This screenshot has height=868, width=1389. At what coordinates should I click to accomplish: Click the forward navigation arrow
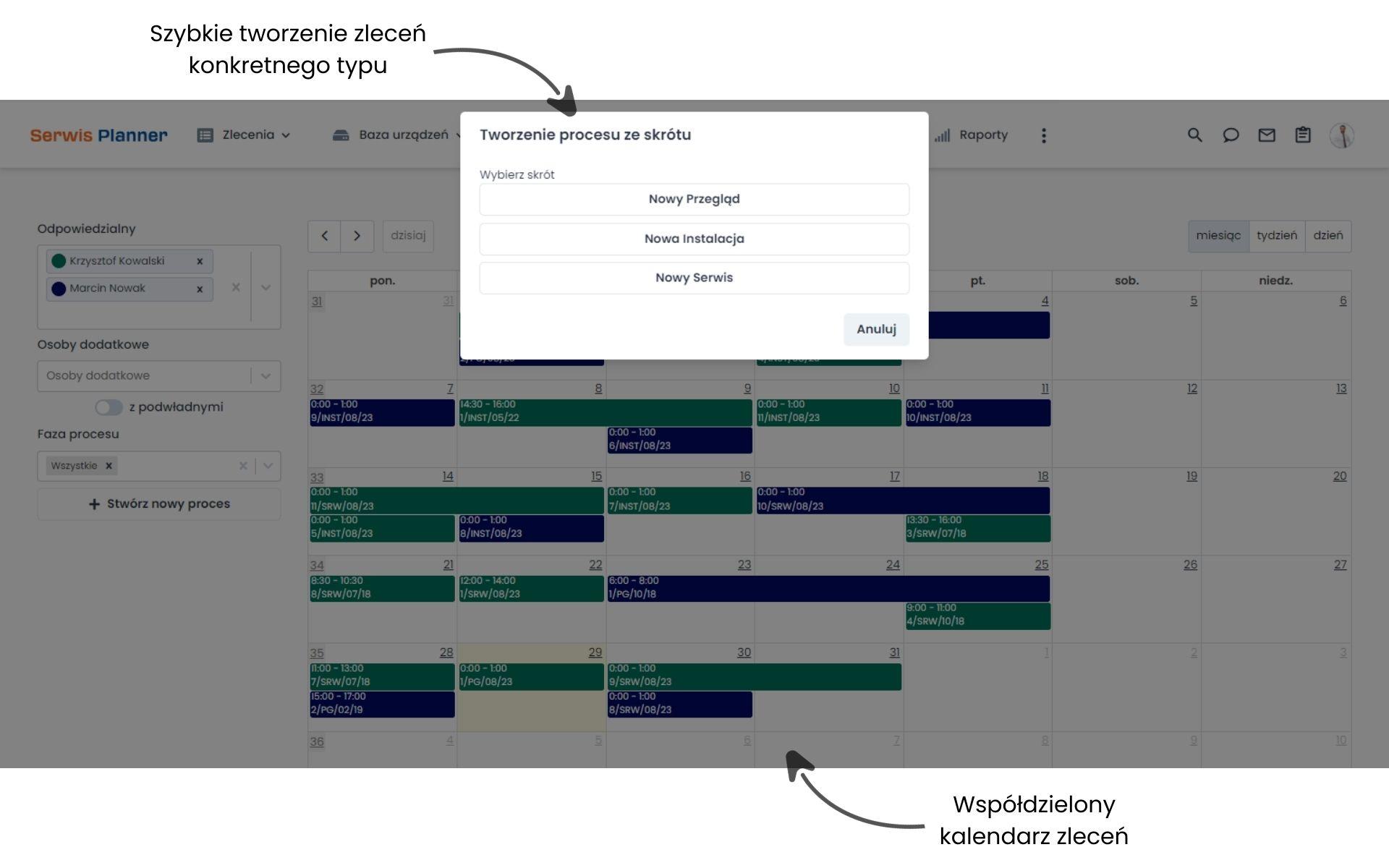357,235
